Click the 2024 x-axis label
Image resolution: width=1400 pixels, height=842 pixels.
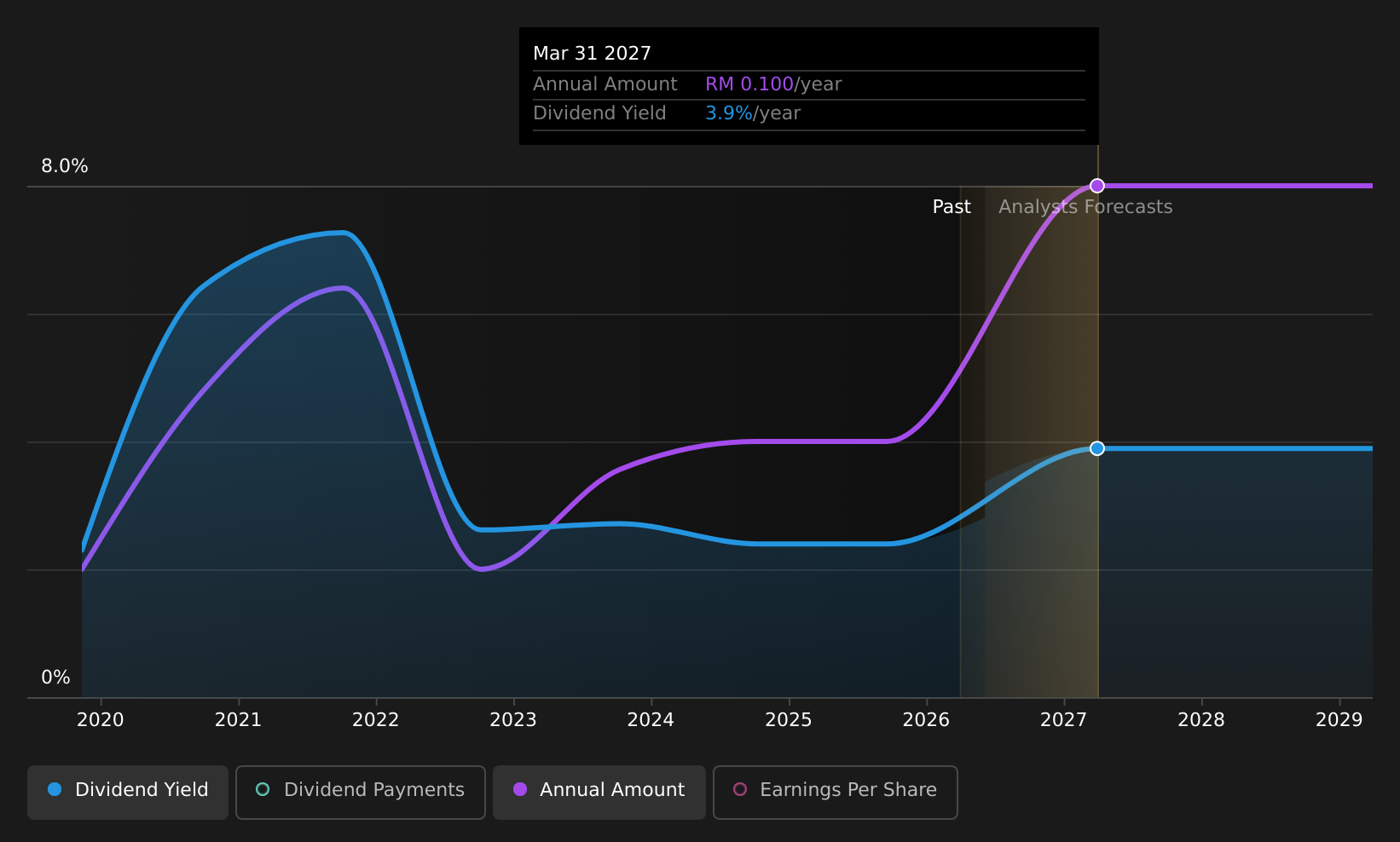[651, 720]
